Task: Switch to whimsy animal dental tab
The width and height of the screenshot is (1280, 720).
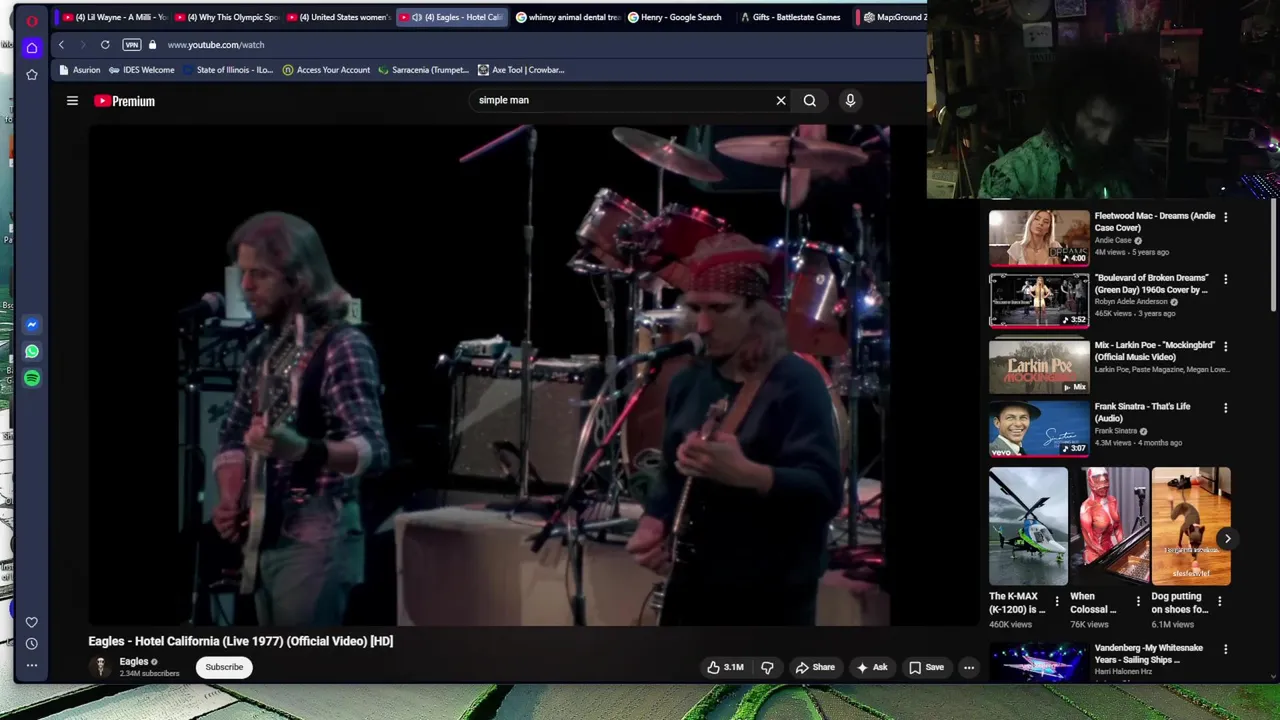Action: [x=568, y=17]
